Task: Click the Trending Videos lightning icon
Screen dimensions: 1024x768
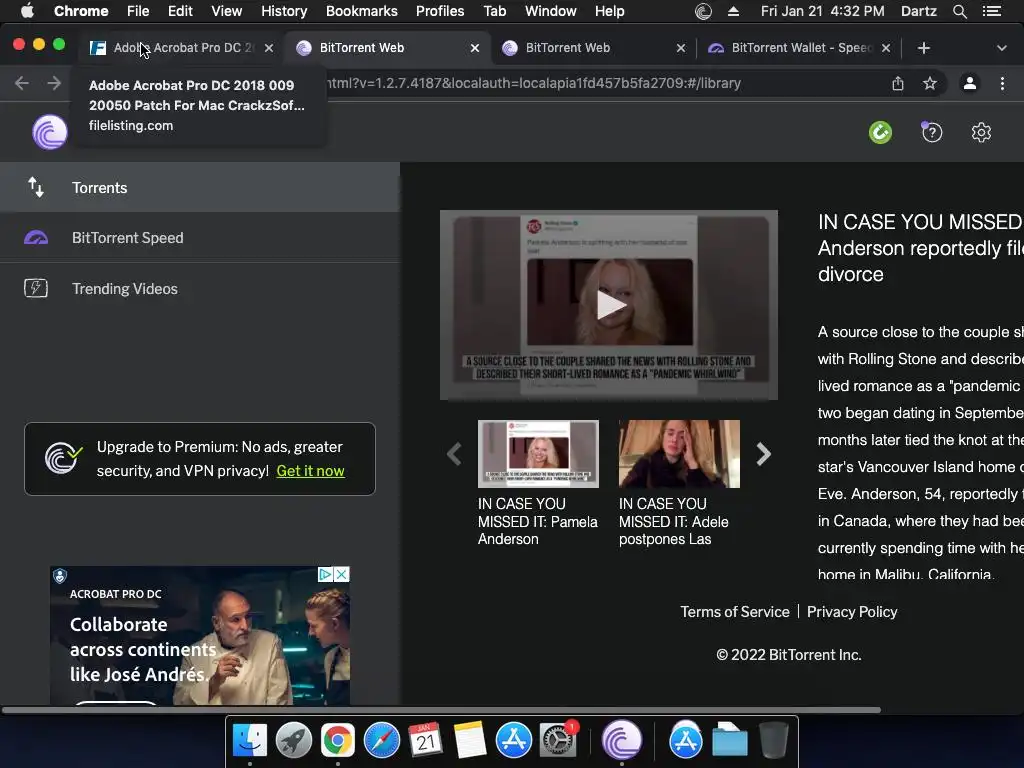Action: (36, 288)
